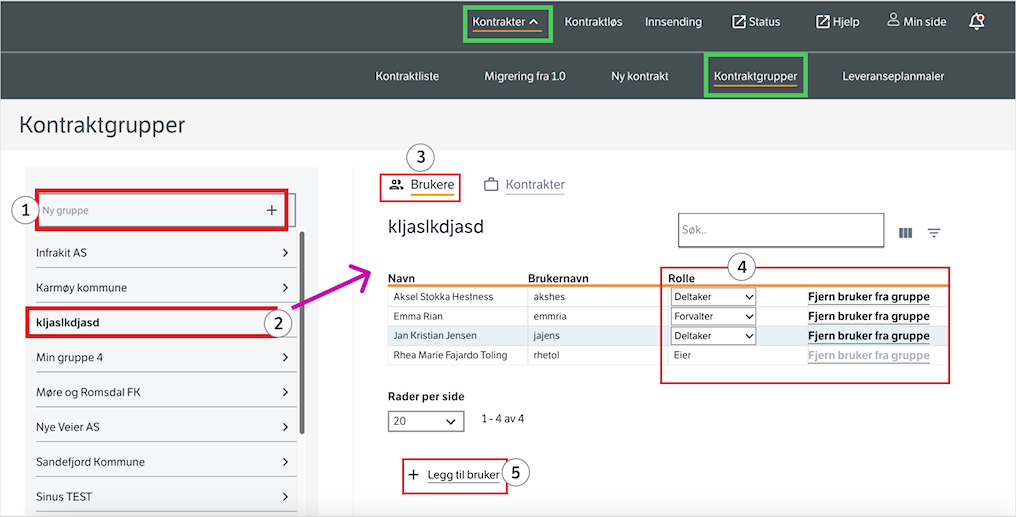Viewport: 1016px width, 517px height.
Task: Click the Hjelp external-link icon
Action: click(822, 21)
